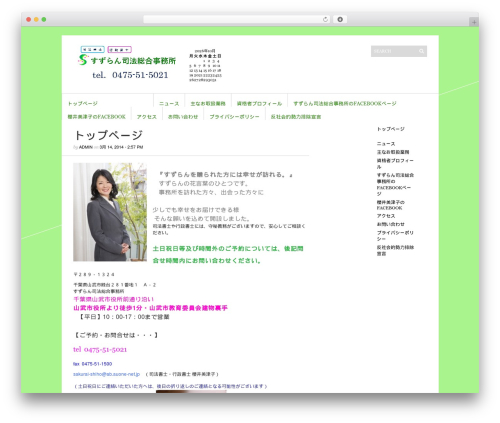Open 資格者プロフィール in the top navigation
Image resolution: width=500 pixels, height=423 pixels.
(x=259, y=104)
